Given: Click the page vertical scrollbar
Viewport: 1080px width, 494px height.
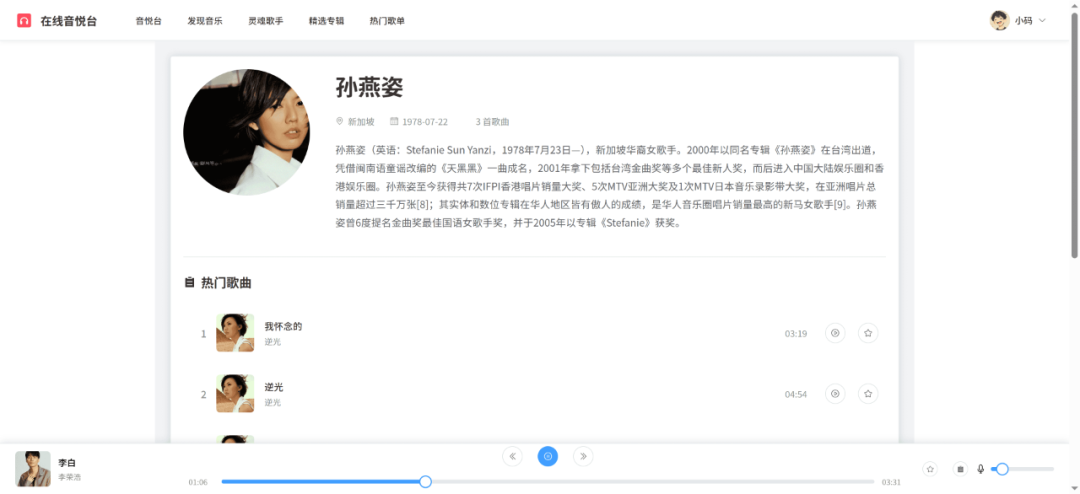Looking at the screenshot, I should (x=1074, y=134).
